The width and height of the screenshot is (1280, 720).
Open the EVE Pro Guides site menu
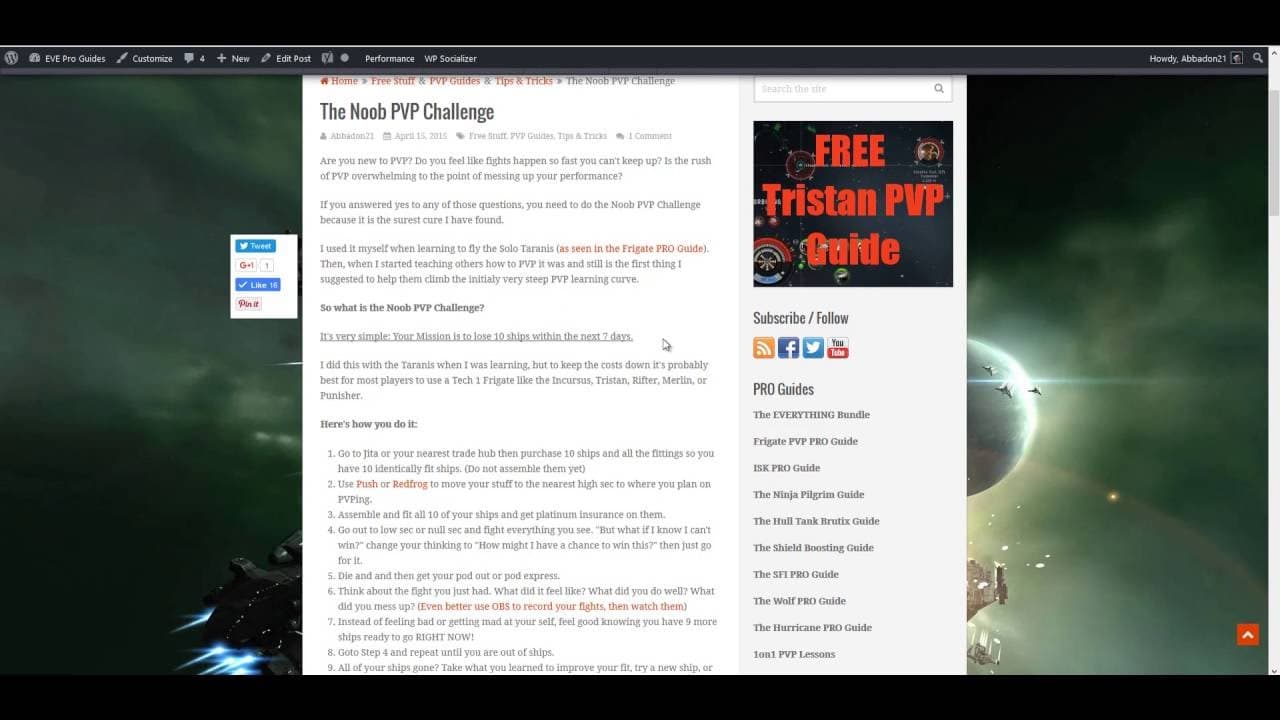[68, 58]
